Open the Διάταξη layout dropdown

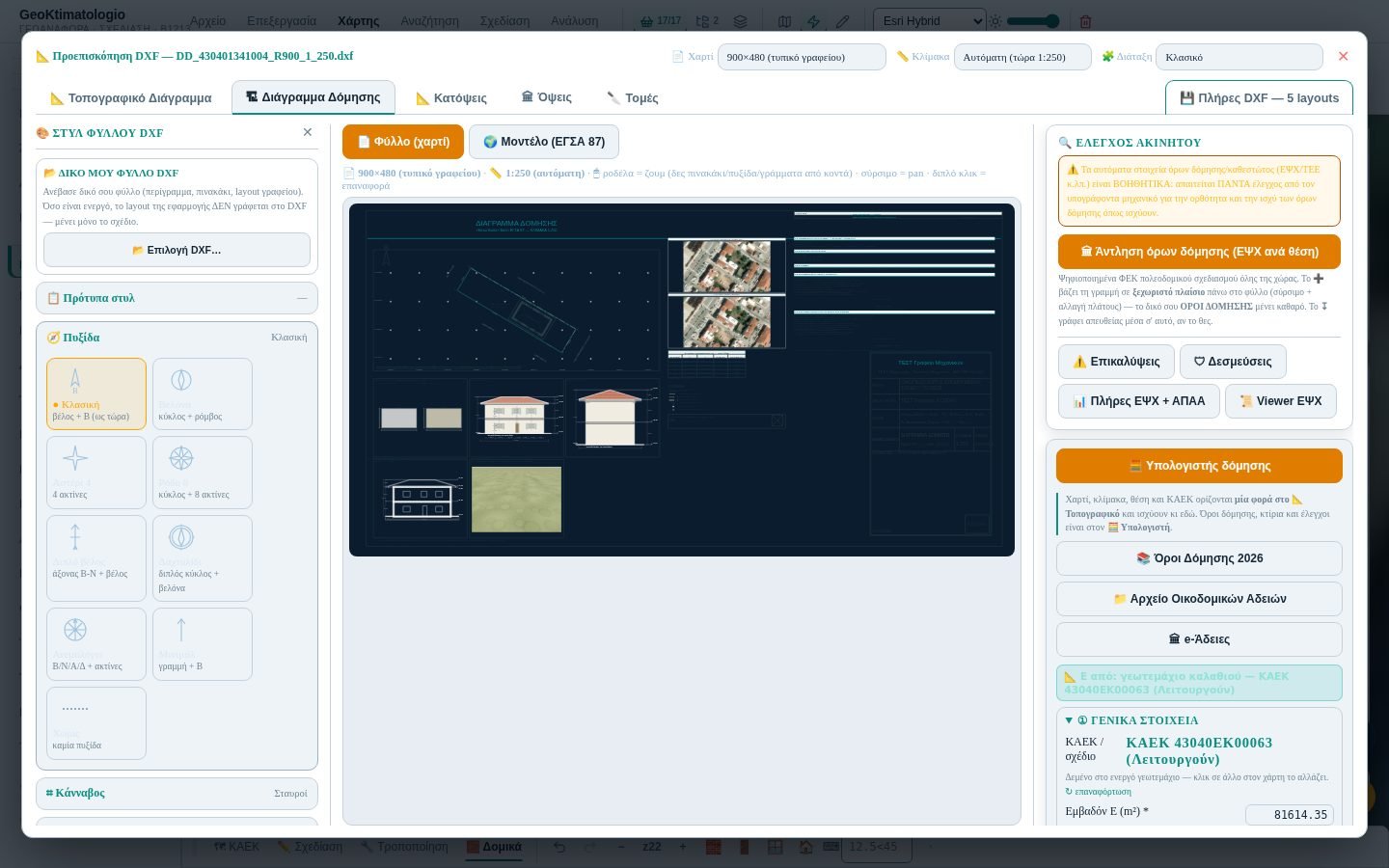1239,57
